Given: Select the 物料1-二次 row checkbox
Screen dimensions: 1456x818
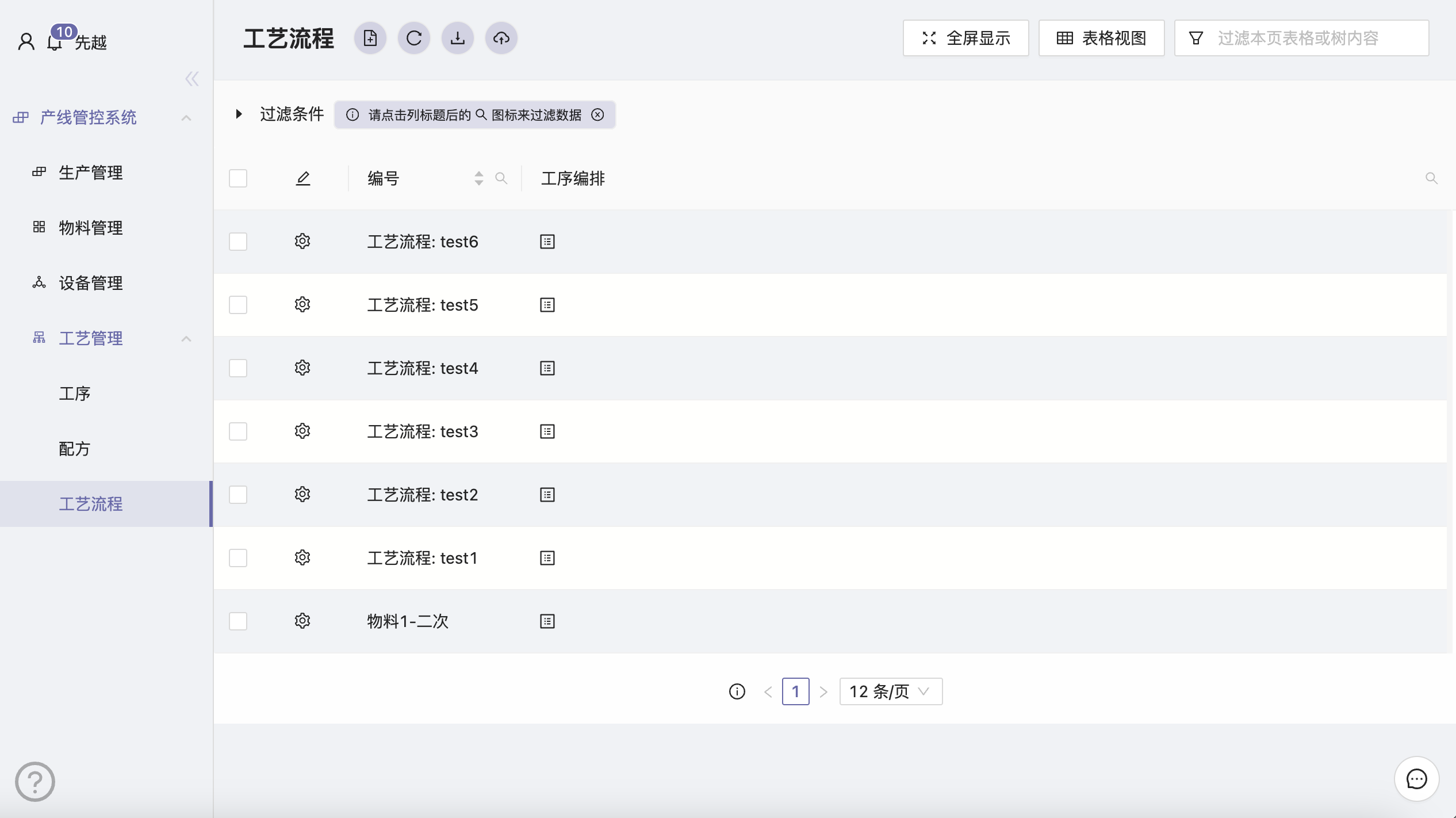Looking at the screenshot, I should 238,621.
